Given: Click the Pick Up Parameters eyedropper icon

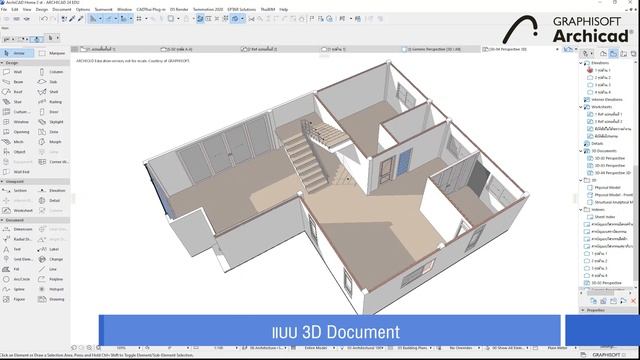Looking at the screenshot, I should pyautogui.click(x=72, y=19).
